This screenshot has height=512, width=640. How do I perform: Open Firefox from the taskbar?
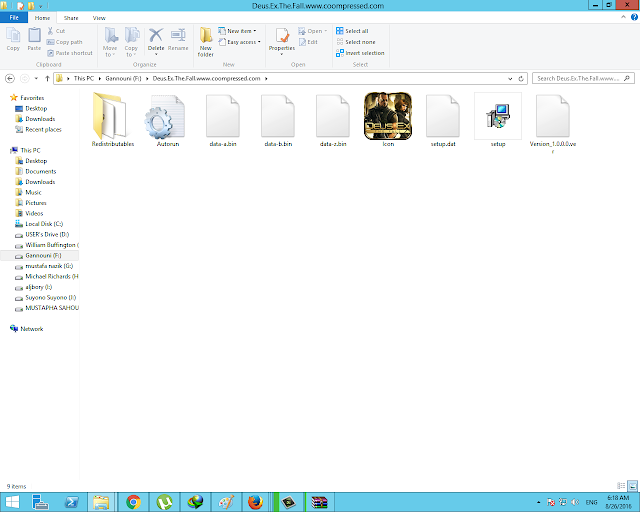click(x=256, y=502)
